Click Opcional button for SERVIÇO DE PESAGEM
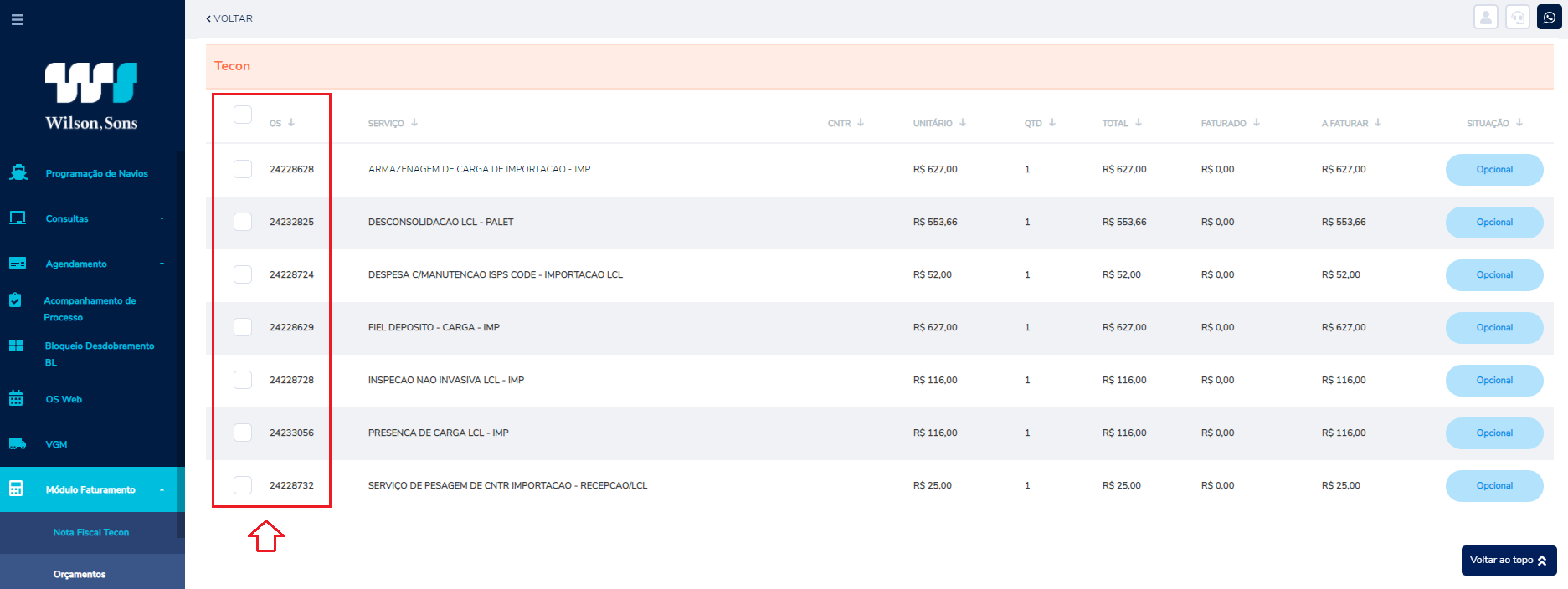Image resolution: width=1568 pixels, height=589 pixels. pos(1494,486)
